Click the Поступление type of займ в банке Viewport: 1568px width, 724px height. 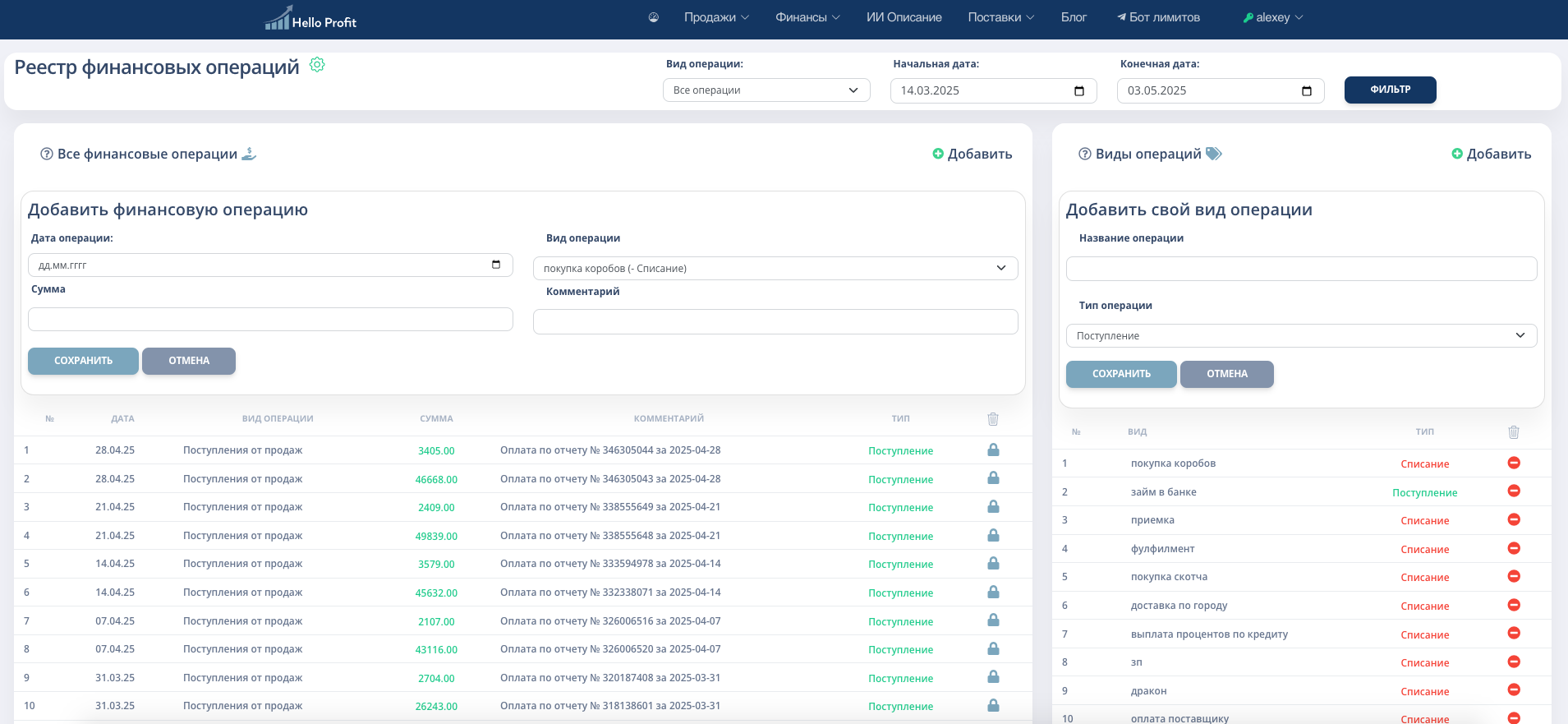1424,492
